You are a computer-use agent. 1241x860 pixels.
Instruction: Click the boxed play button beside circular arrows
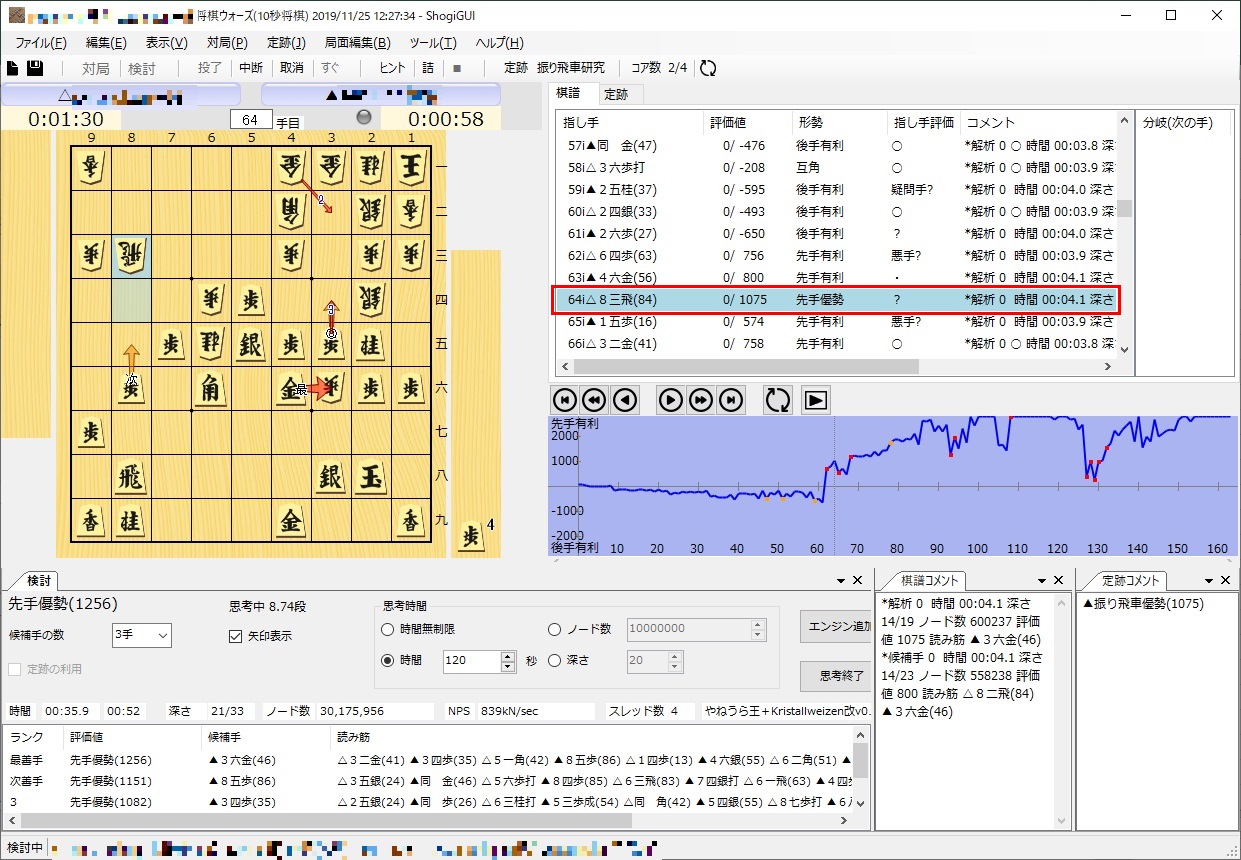816,400
